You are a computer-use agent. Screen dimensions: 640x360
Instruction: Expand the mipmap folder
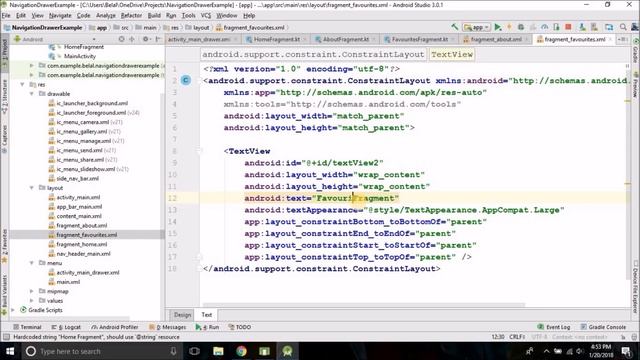31,291
